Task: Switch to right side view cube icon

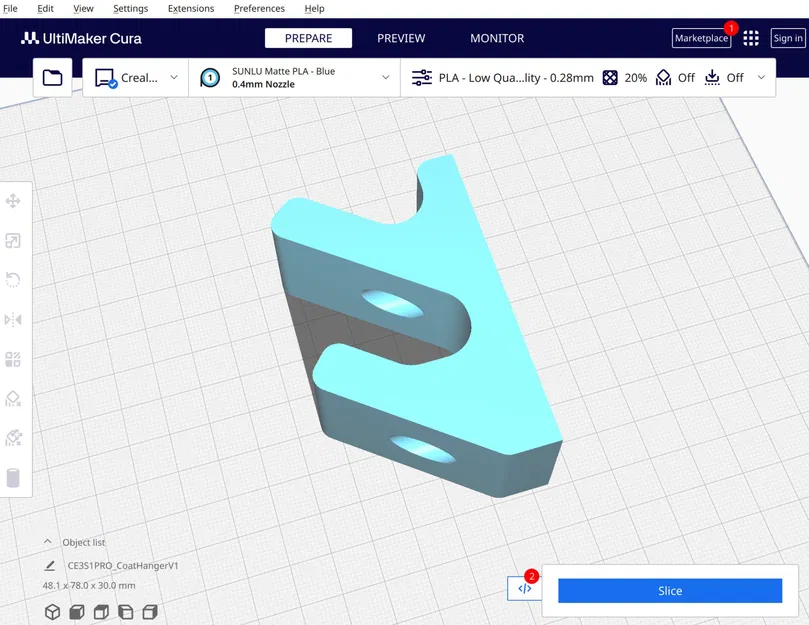Action: point(150,612)
